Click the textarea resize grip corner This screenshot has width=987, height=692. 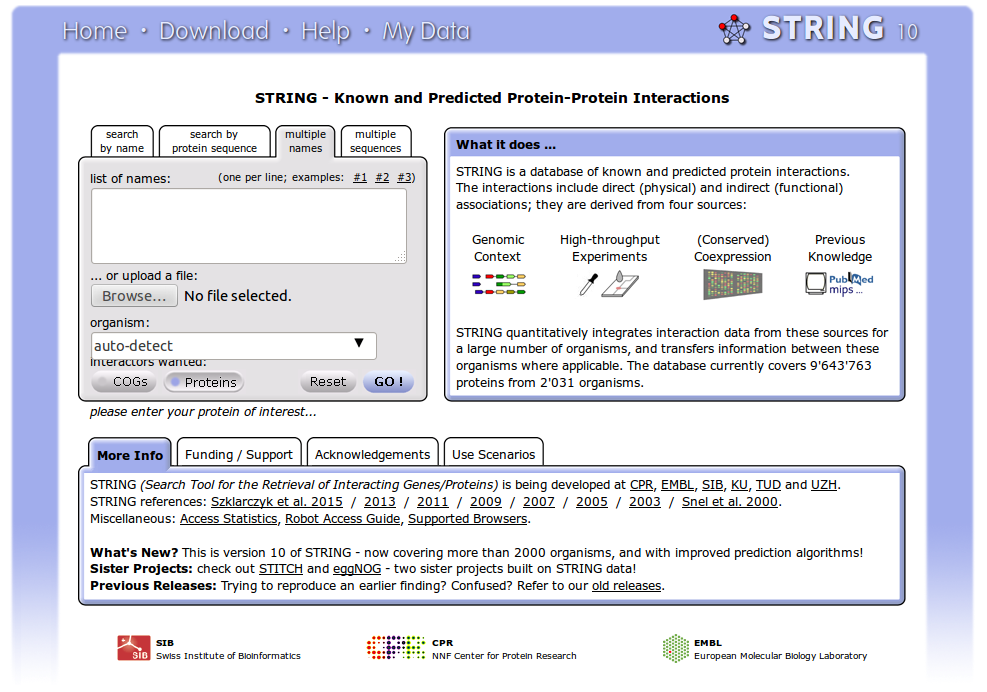point(401,257)
